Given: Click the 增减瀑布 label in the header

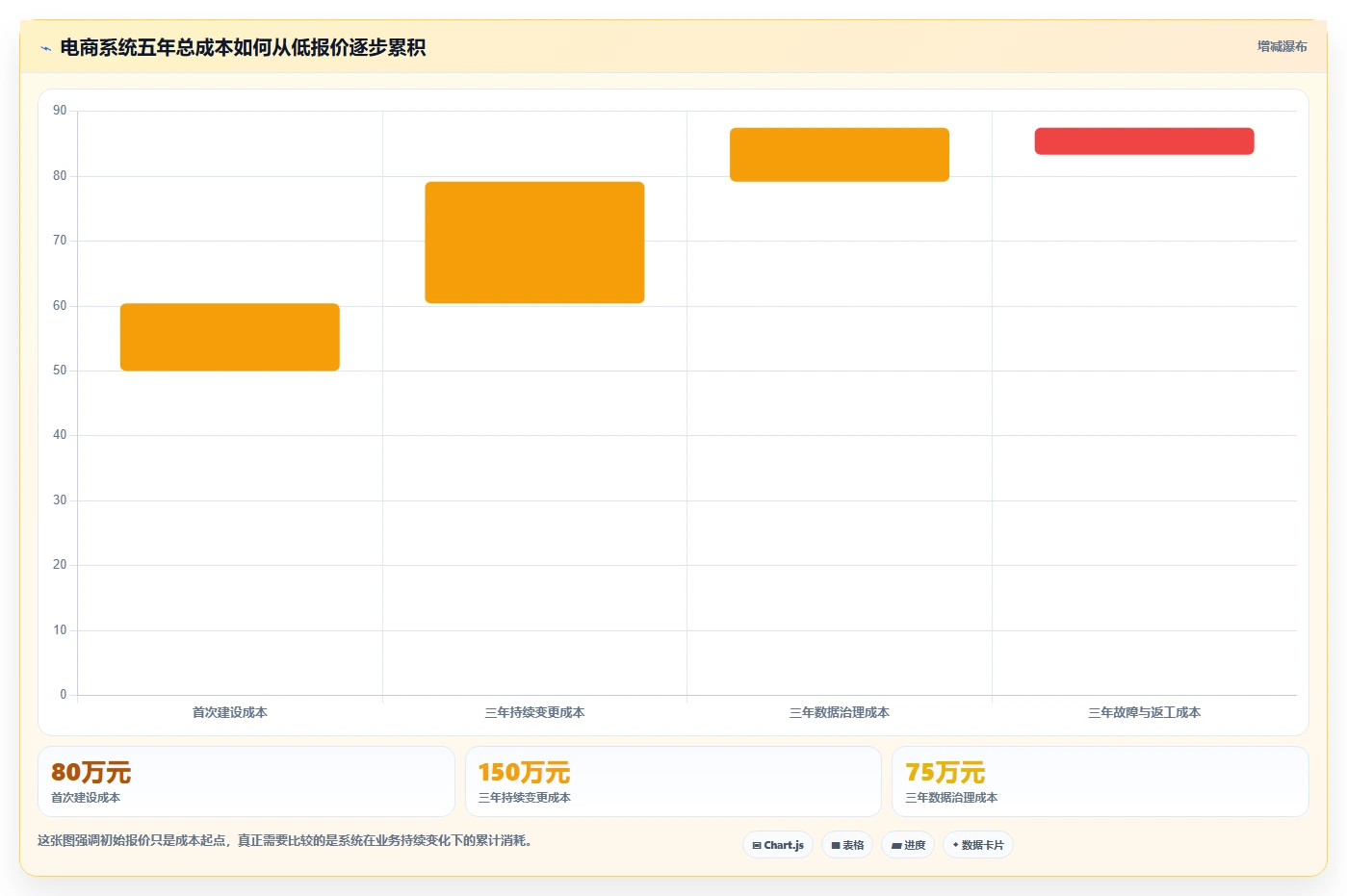Looking at the screenshot, I should click(x=1282, y=46).
